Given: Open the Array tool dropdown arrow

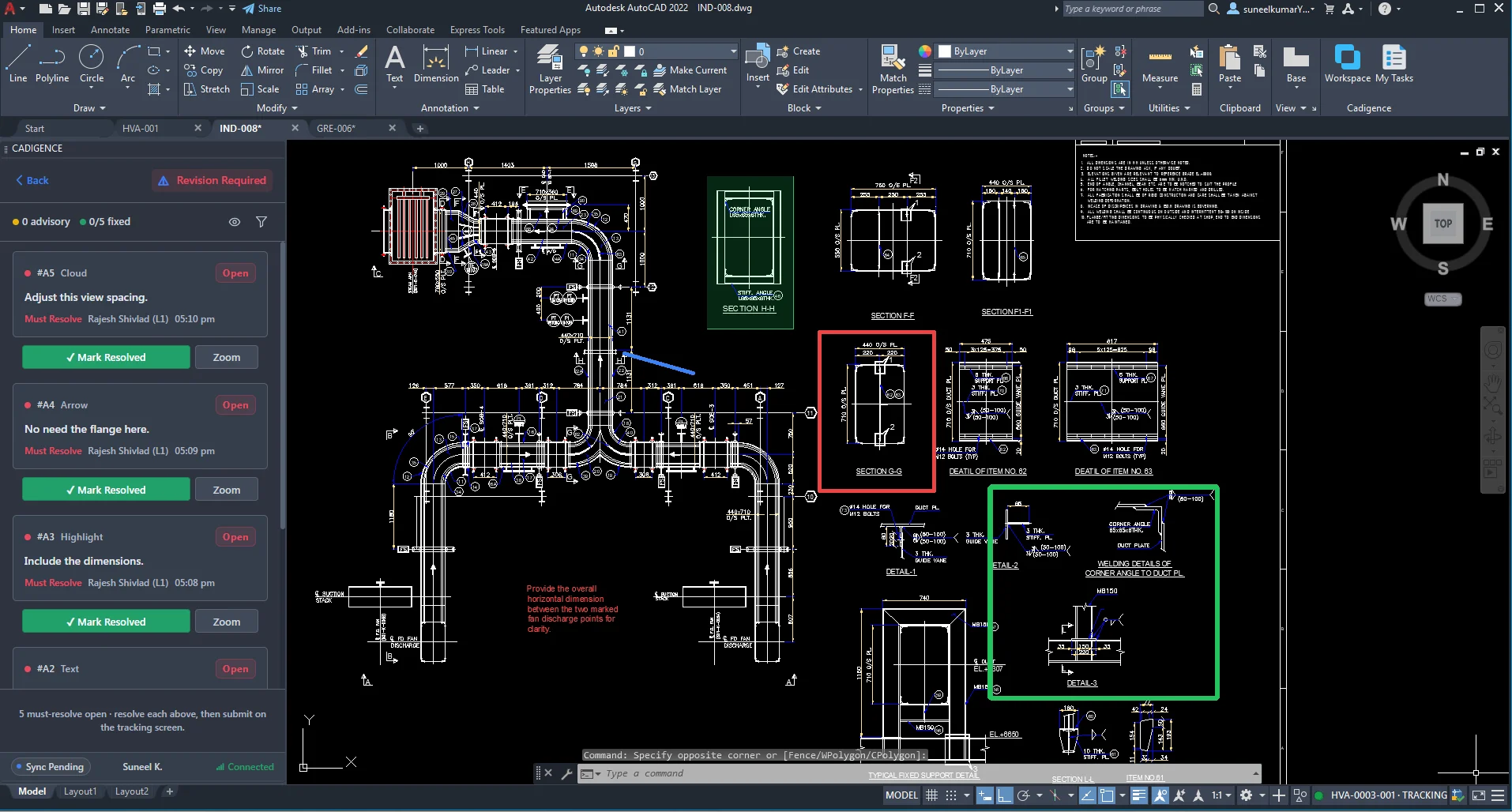Looking at the screenshot, I should tap(342, 89).
